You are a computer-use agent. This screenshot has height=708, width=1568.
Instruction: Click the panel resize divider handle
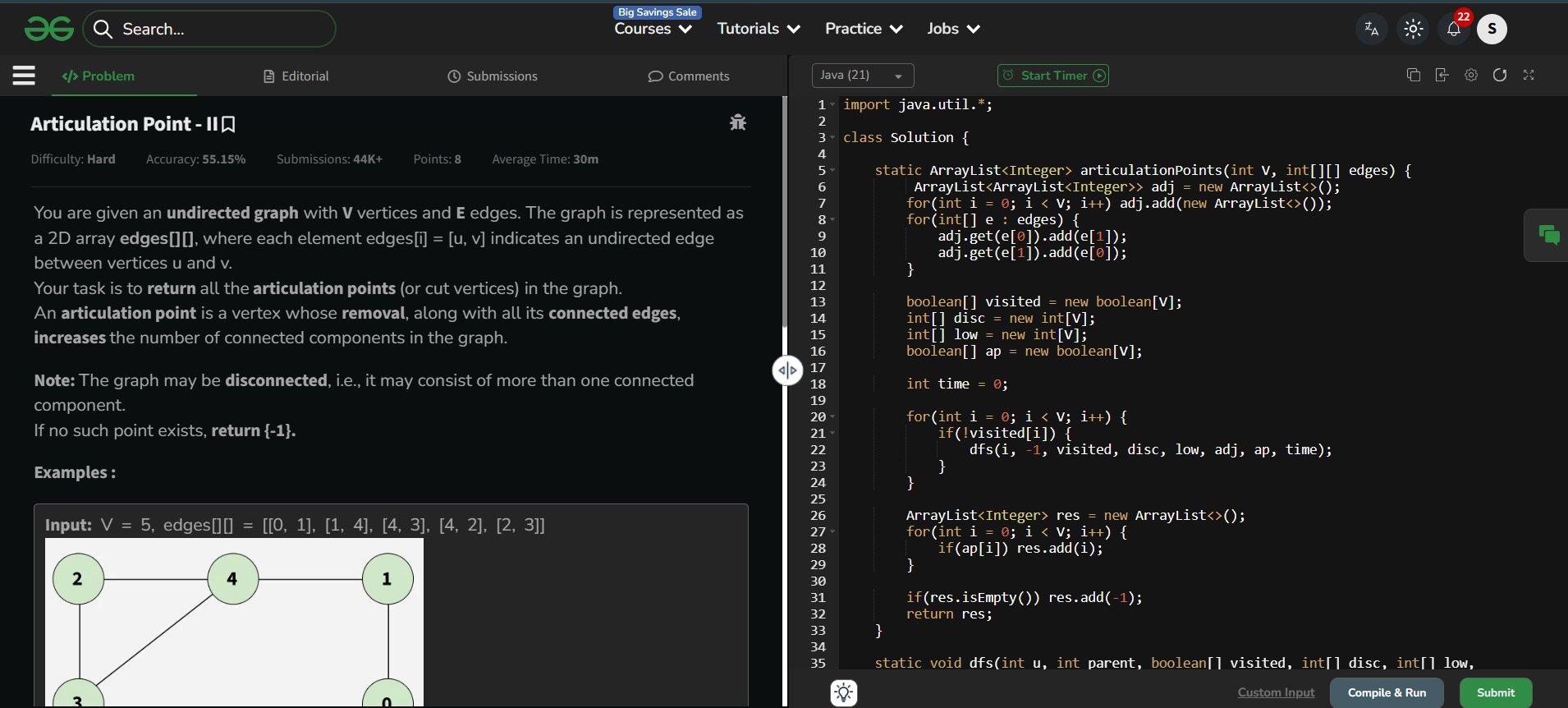click(x=786, y=370)
